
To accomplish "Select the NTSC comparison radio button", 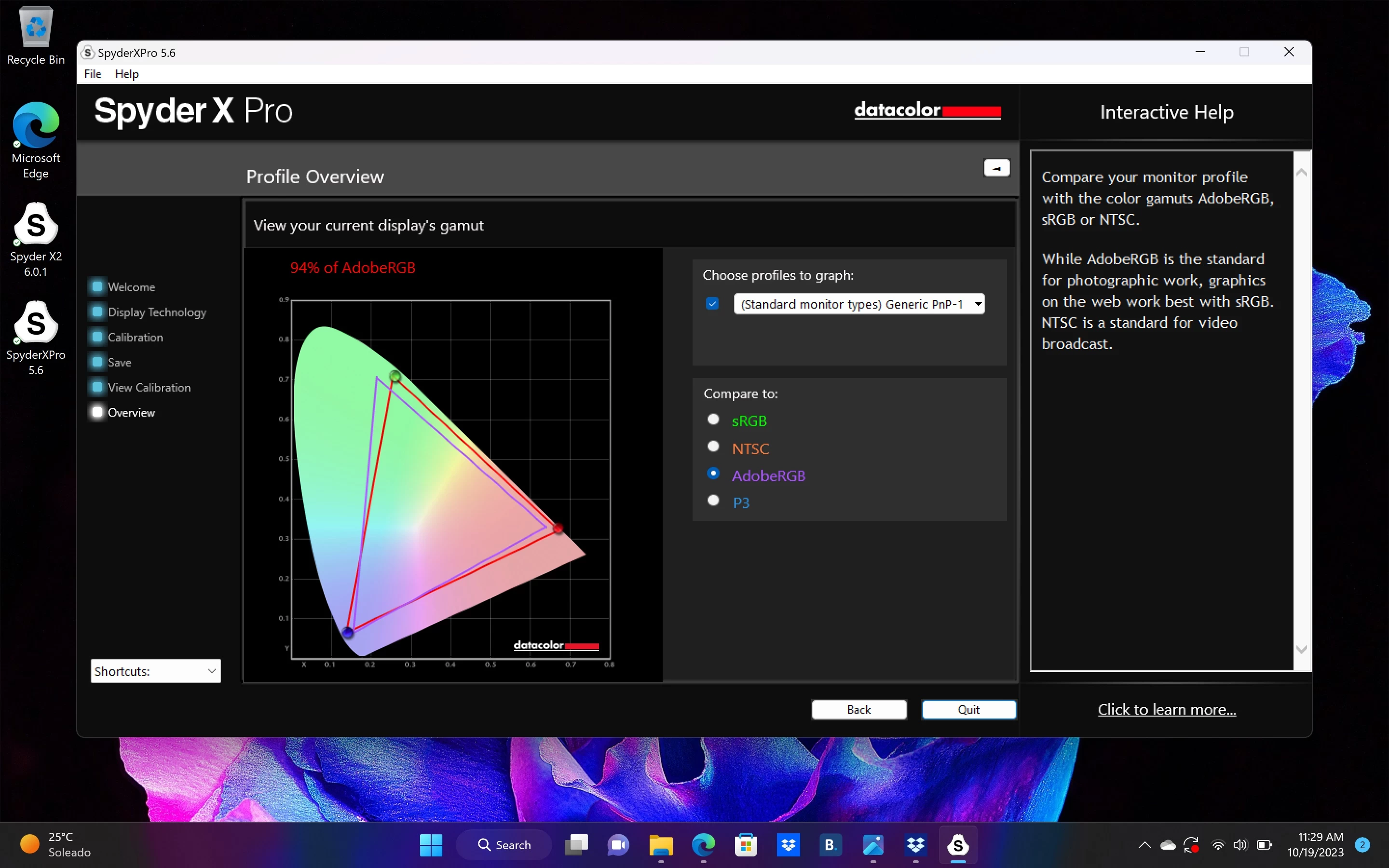I will [x=713, y=447].
